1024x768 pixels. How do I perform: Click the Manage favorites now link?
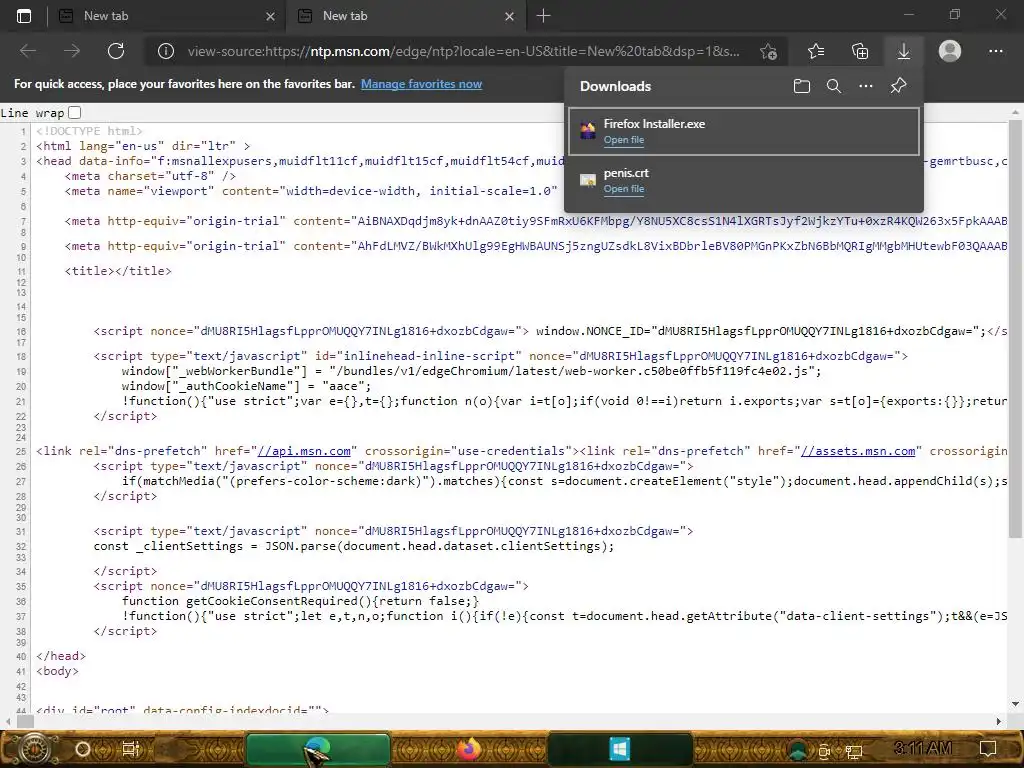421,84
